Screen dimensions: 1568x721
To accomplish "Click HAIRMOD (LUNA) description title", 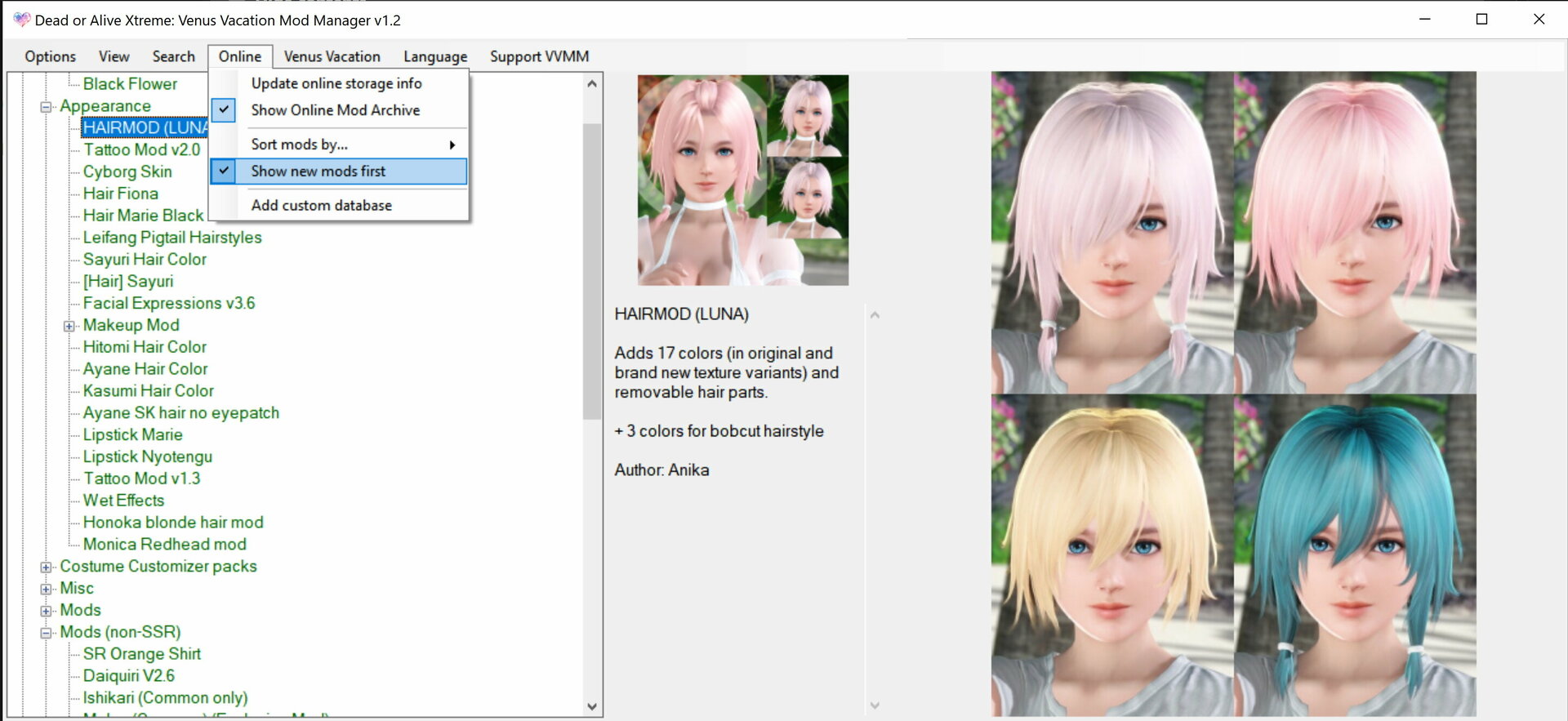I will [x=681, y=314].
